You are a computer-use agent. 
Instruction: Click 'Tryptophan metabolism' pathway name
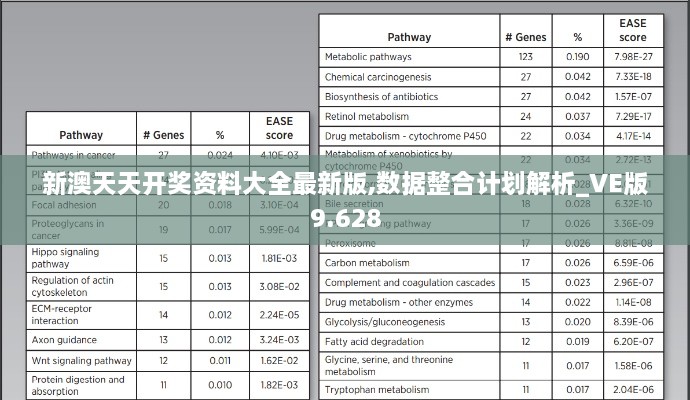[x=377, y=390]
